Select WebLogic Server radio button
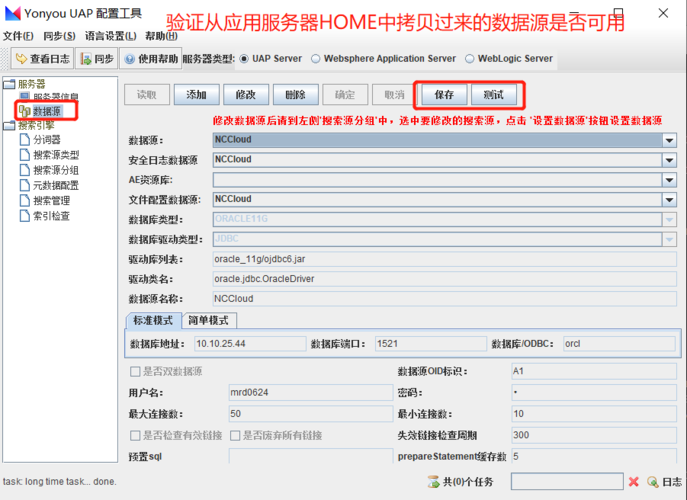This screenshot has width=687, height=500. pyautogui.click(x=470, y=59)
